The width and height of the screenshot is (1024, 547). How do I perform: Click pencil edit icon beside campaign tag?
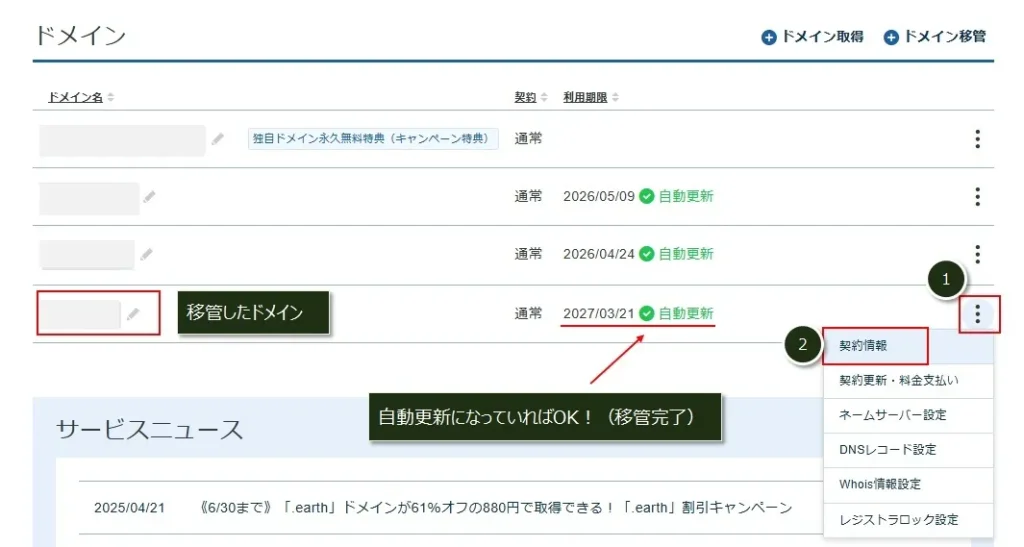(217, 138)
